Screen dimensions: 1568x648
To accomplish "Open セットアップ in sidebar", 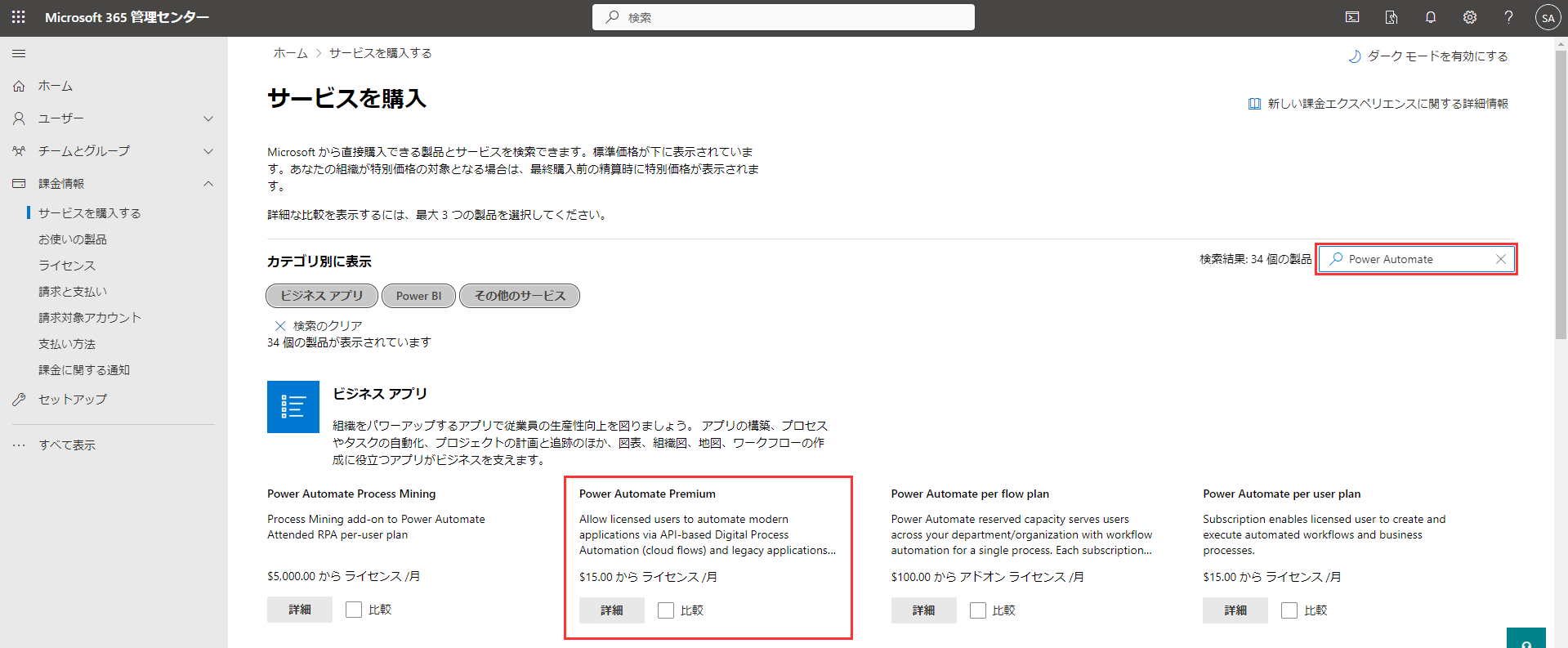I will pos(73,400).
